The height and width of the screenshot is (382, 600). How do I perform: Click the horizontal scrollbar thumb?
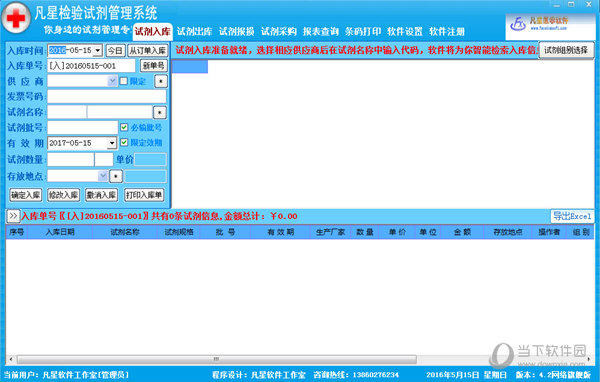pyautogui.click(x=217, y=359)
